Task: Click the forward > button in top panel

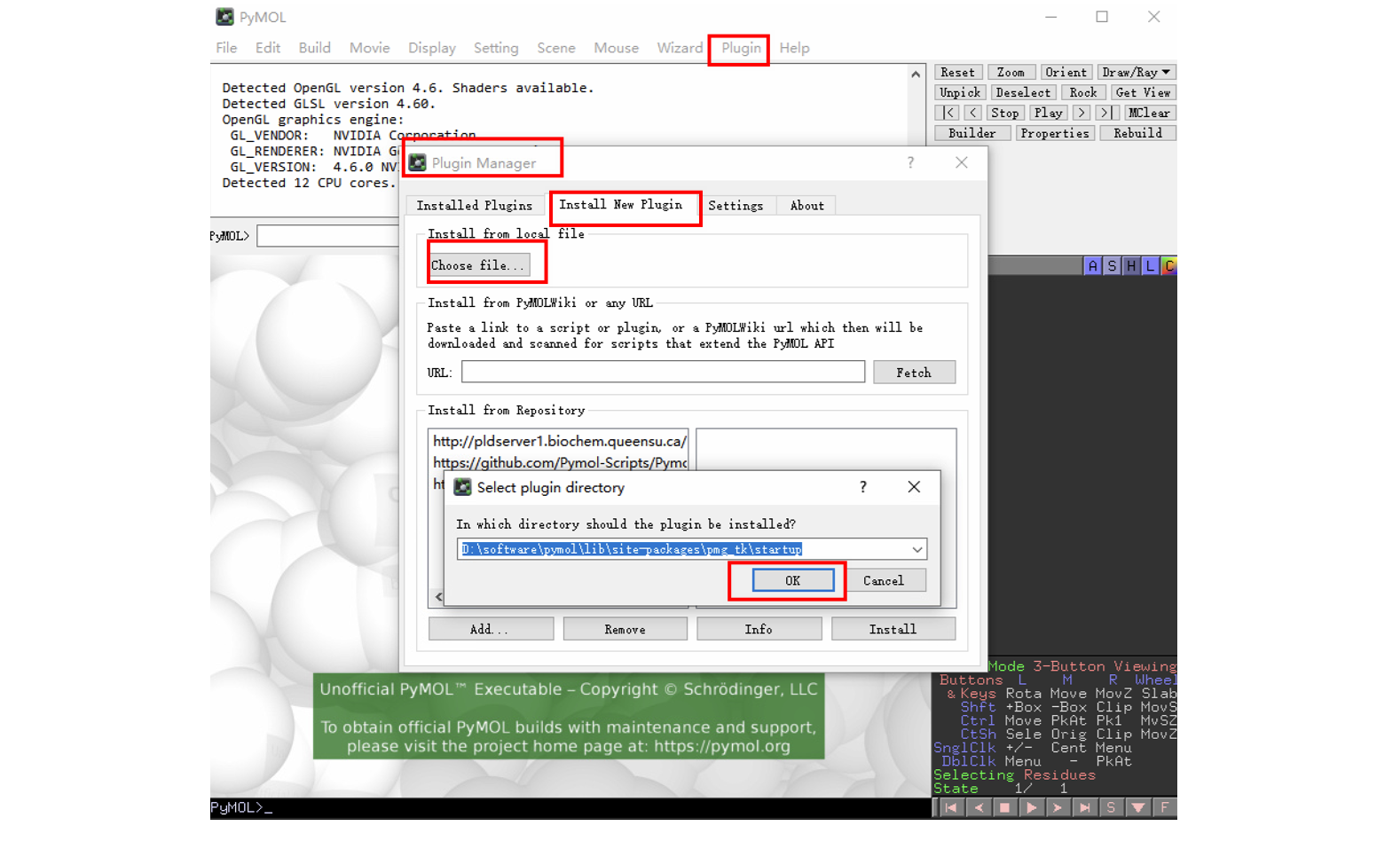Action: point(1081,113)
